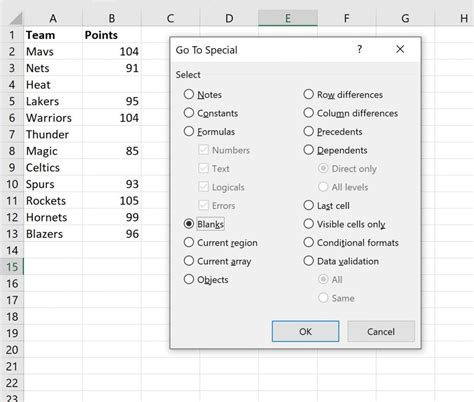The image size is (474, 402).
Task: Click the select-all corner triangle
Action: [15, 18]
